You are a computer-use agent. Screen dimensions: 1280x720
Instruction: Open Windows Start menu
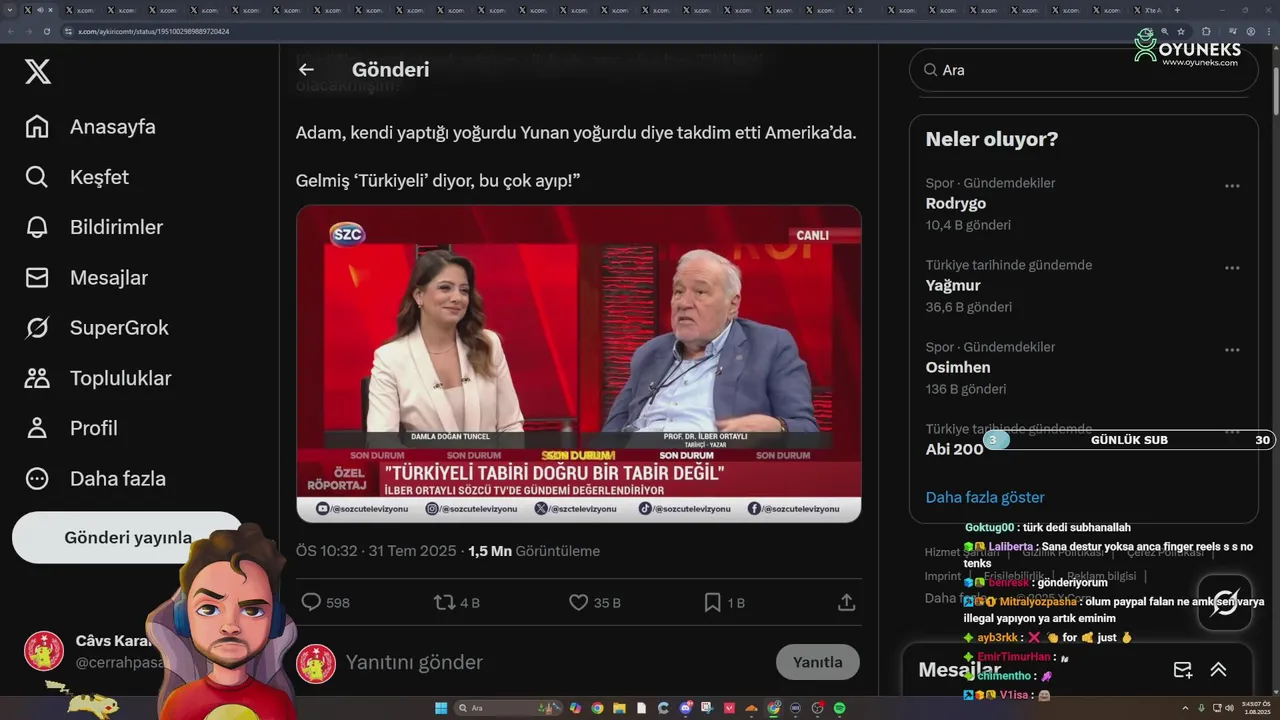coord(441,708)
